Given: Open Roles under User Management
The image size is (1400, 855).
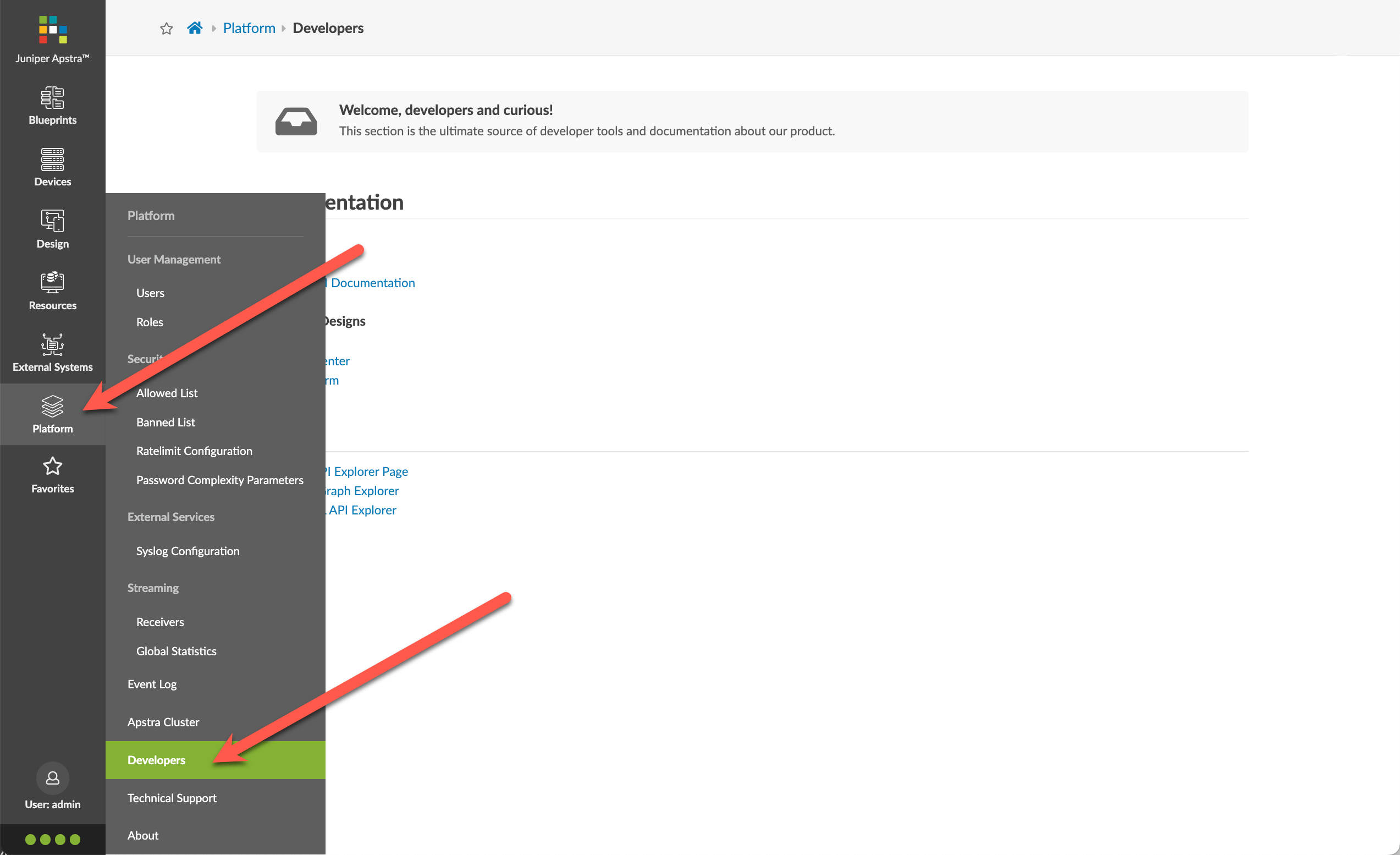Looking at the screenshot, I should coord(150,322).
